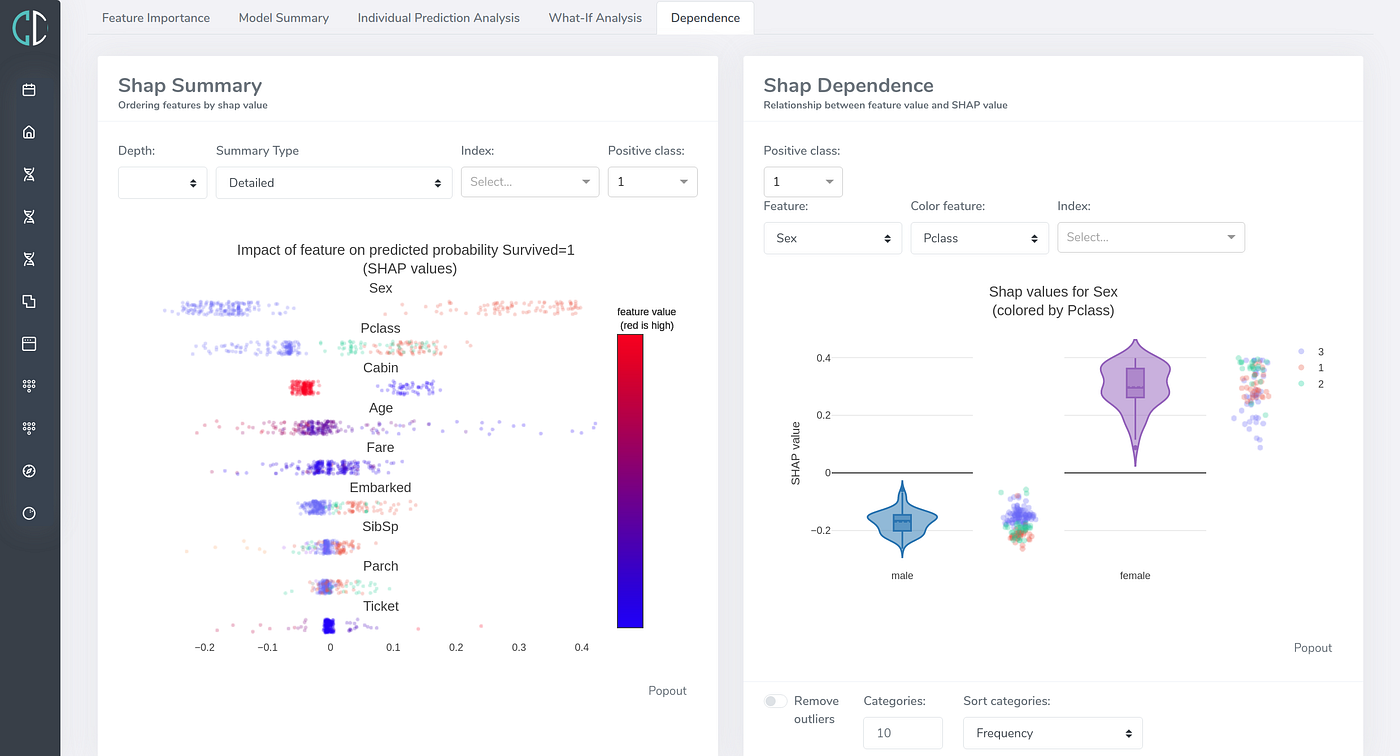Click the Parch row label in summary plot
The height and width of the screenshot is (756, 1400).
click(381, 566)
